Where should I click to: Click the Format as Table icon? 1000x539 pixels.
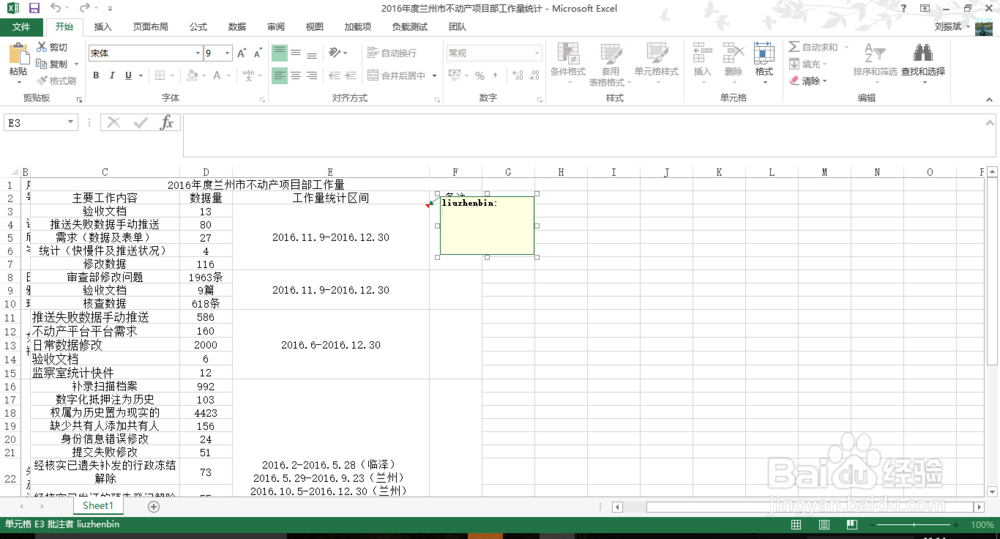click(x=610, y=54)
